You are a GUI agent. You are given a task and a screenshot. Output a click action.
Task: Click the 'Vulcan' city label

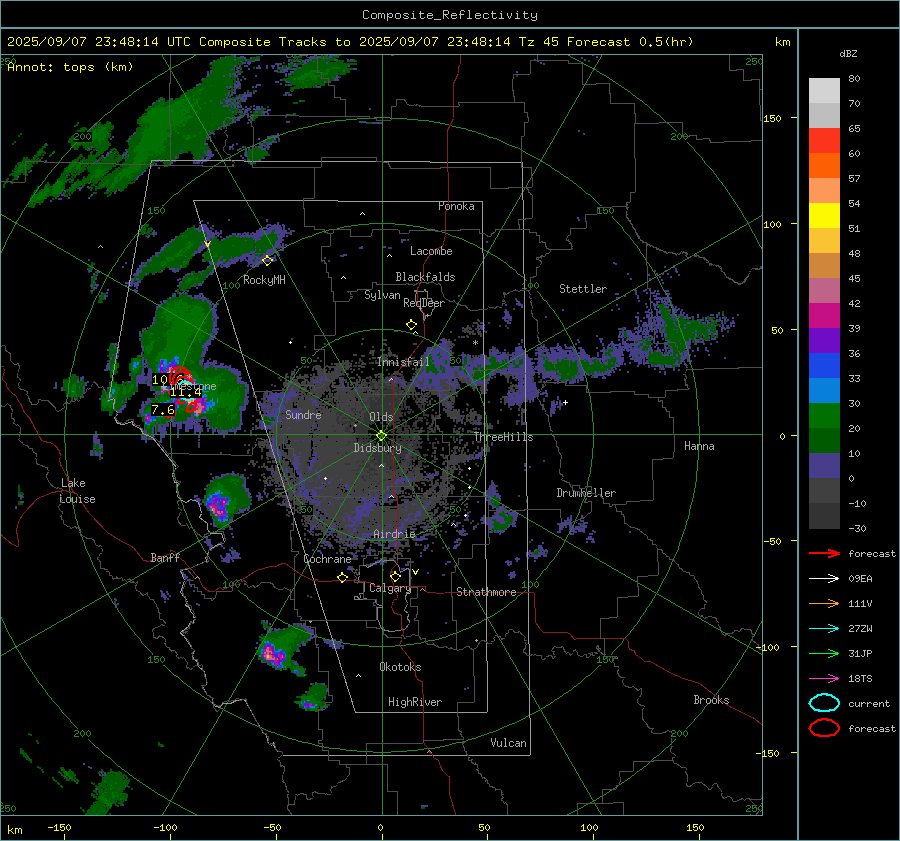(x=509, y=743)
